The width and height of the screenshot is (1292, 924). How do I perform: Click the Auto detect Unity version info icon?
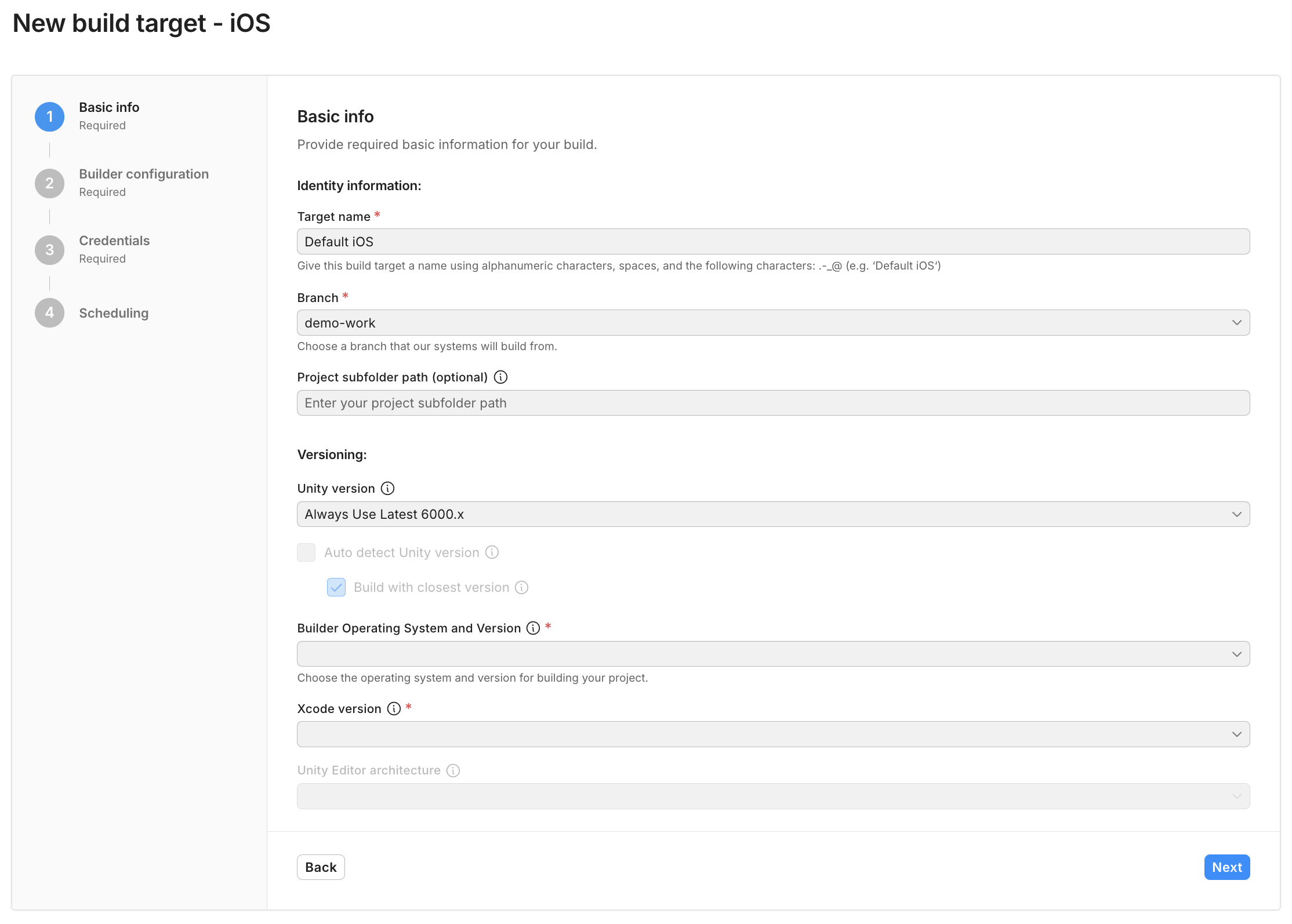coord(492,552)
